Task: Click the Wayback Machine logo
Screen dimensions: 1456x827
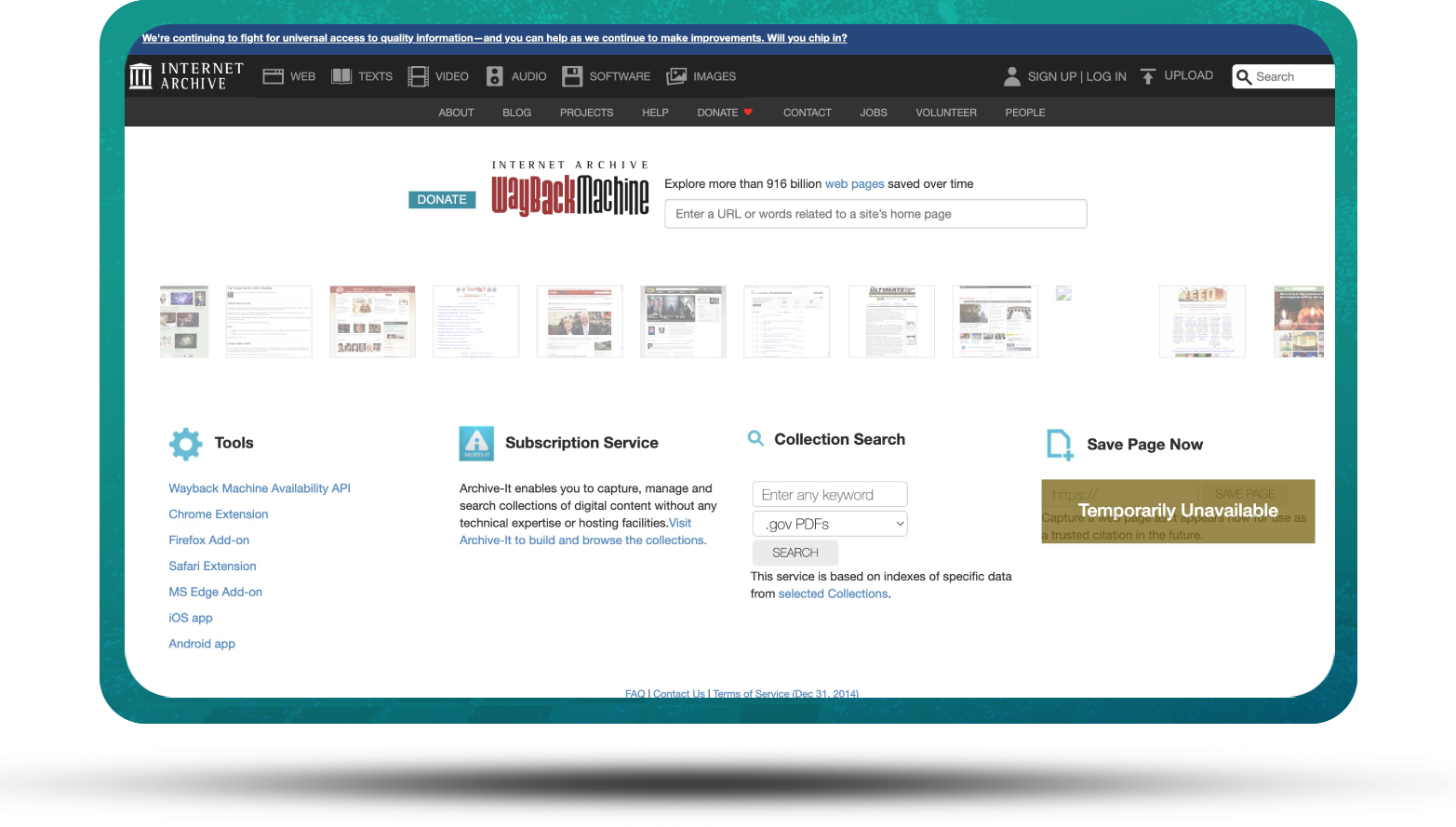Action: pyautogui.click(x=570, y=189)
